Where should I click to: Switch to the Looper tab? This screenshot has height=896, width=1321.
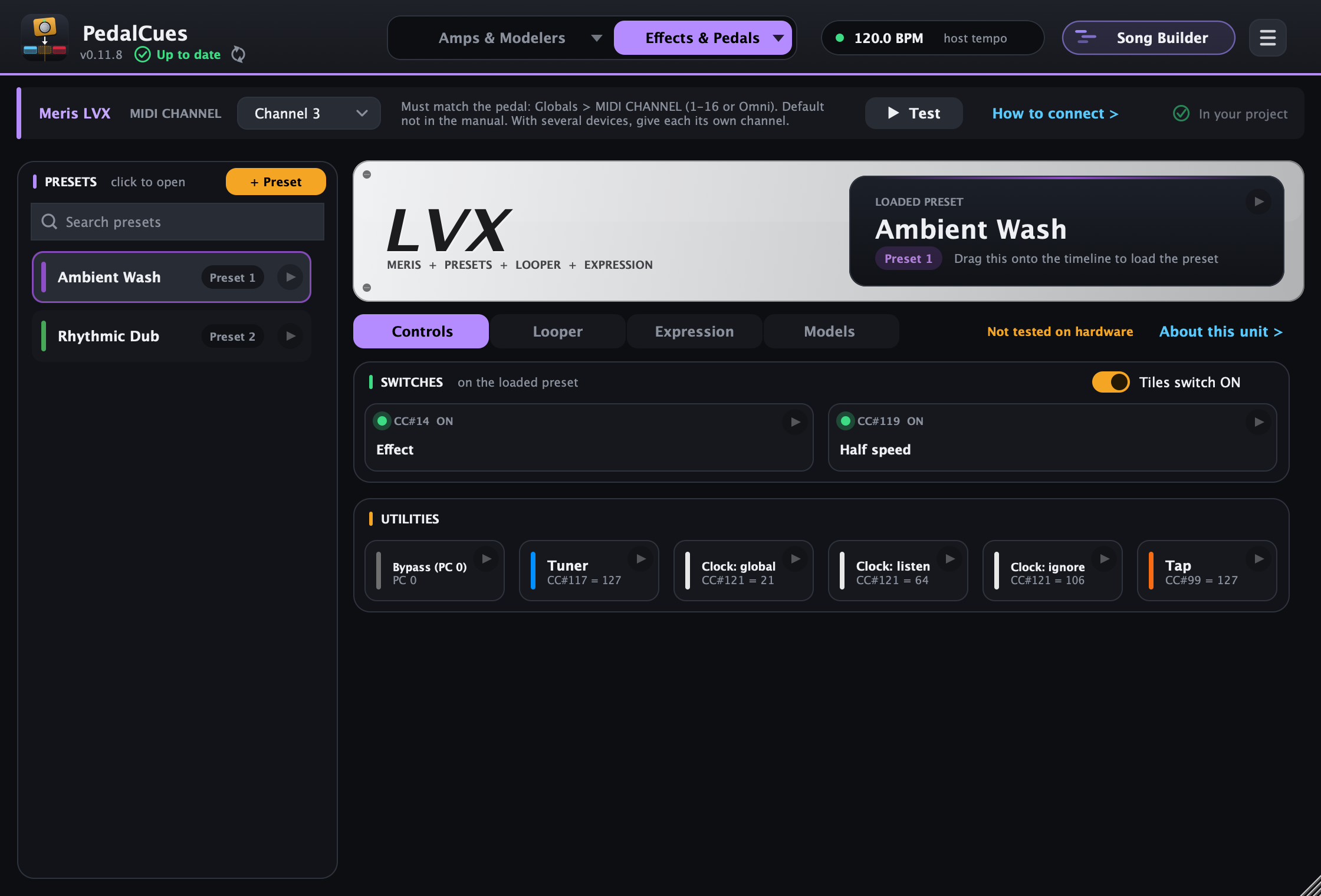pos(557,331)
